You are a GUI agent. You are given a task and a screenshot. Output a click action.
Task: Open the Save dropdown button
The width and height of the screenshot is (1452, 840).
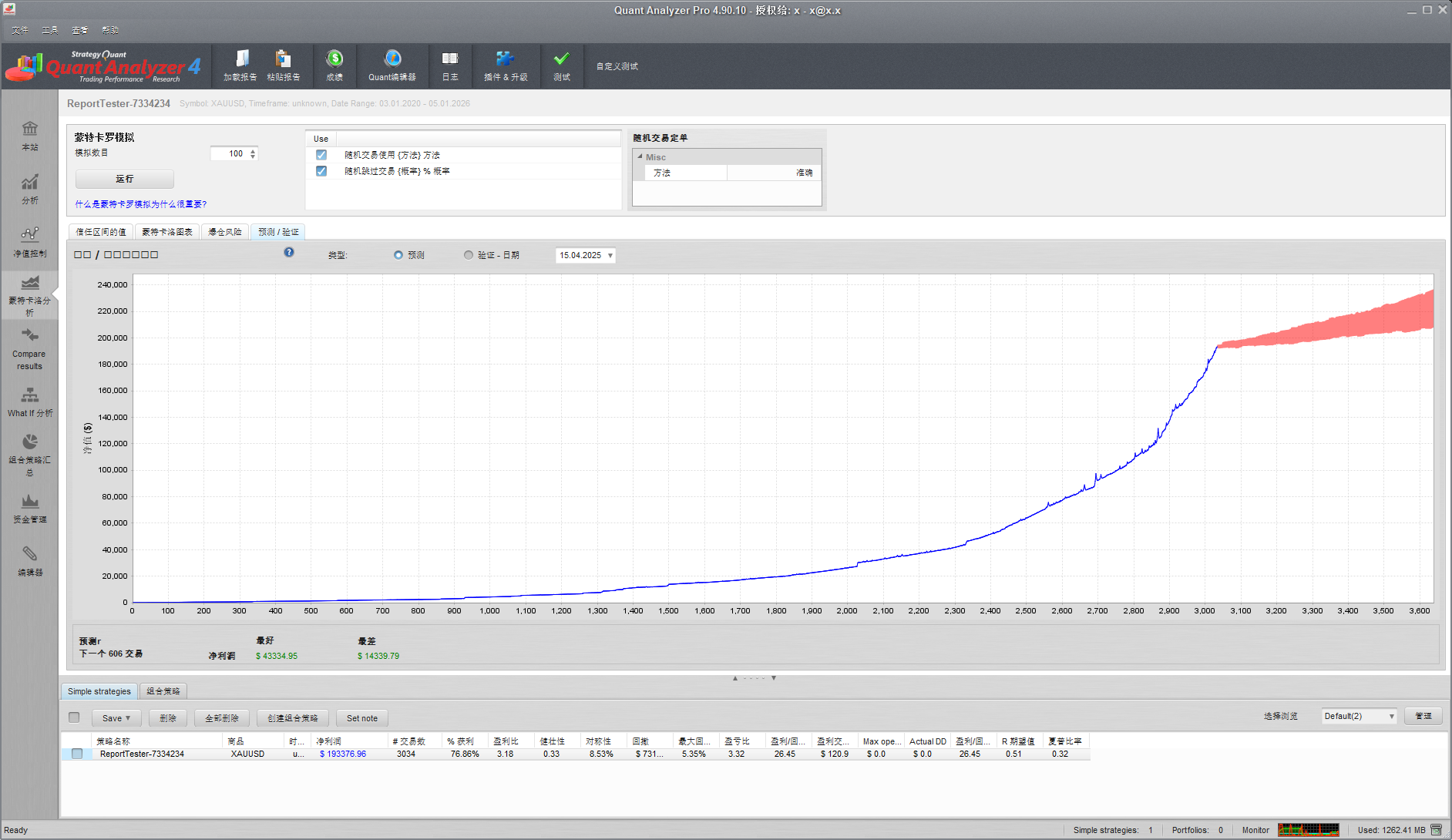(x=116, y=718)
